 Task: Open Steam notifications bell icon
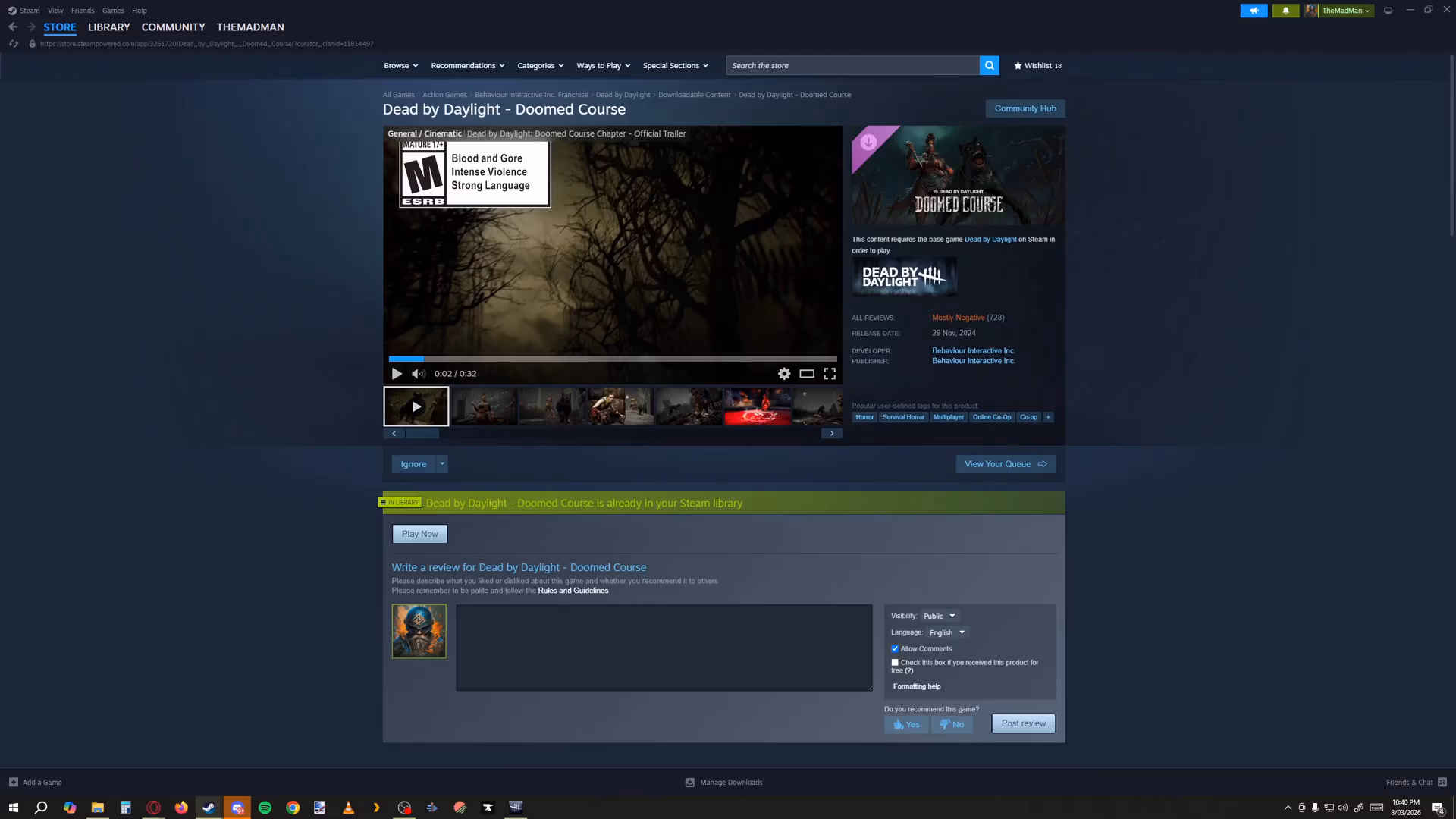pos(1285,11)
